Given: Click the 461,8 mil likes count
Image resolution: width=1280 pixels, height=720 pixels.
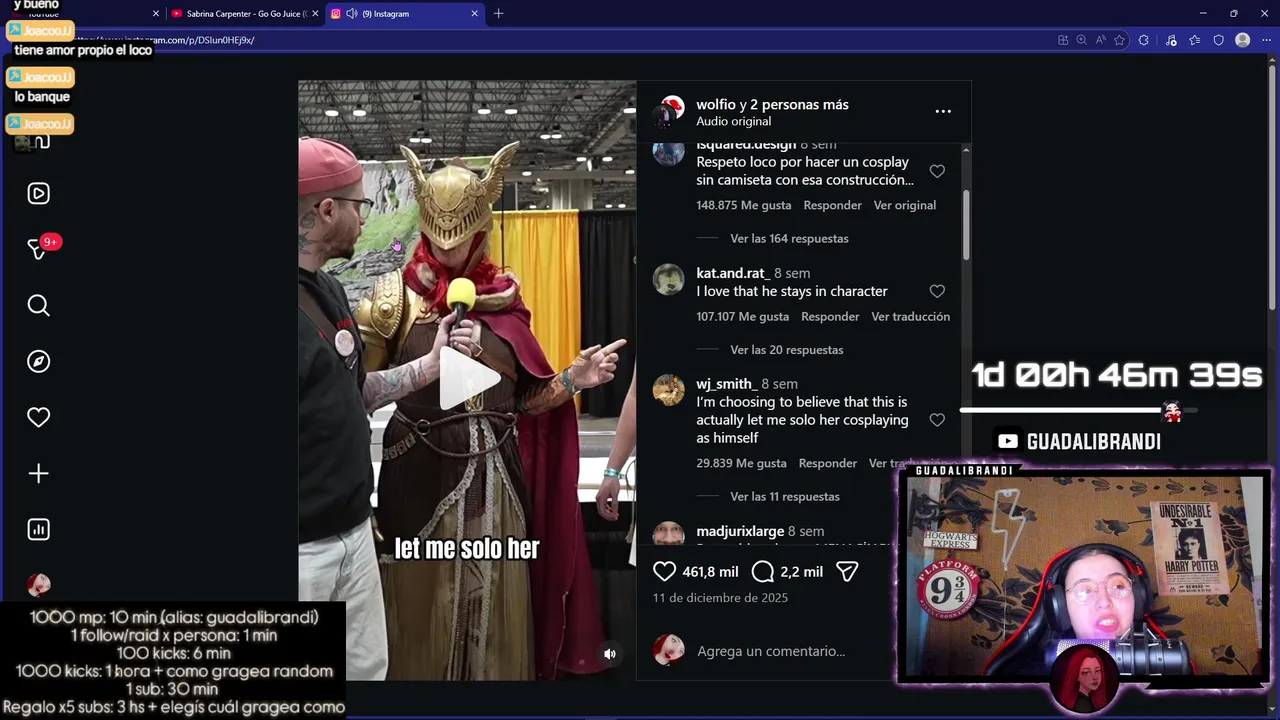Looking at the screenshot, I should (x=710, y=571).
